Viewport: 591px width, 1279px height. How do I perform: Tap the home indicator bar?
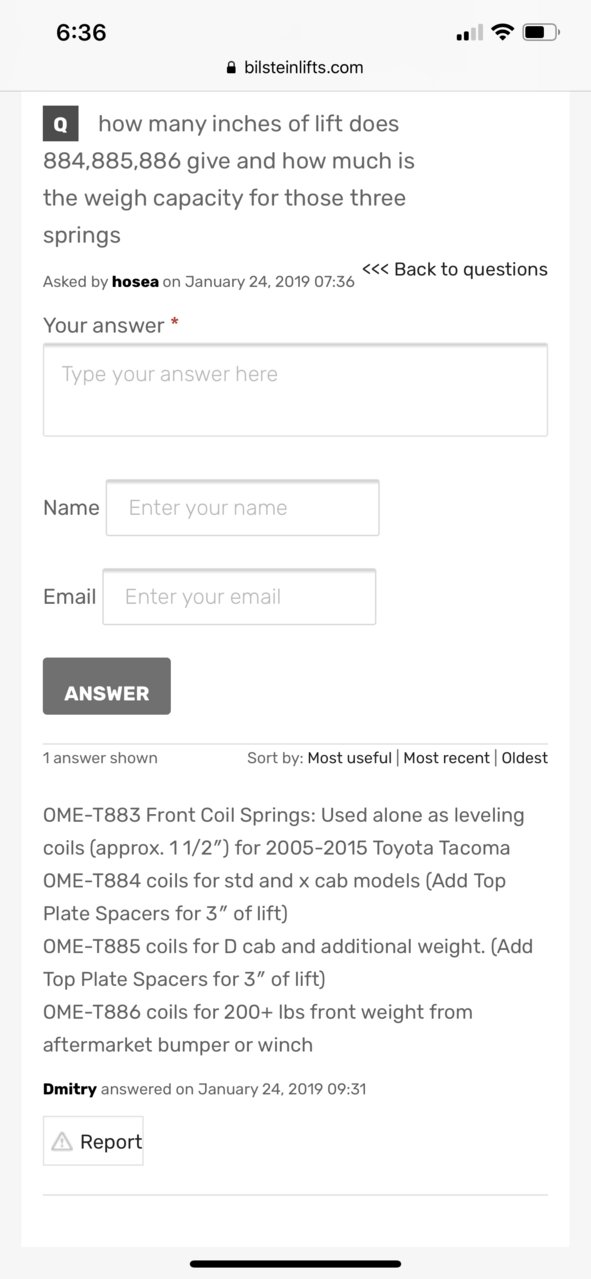pyautogui.click(x=295, y=1264)
